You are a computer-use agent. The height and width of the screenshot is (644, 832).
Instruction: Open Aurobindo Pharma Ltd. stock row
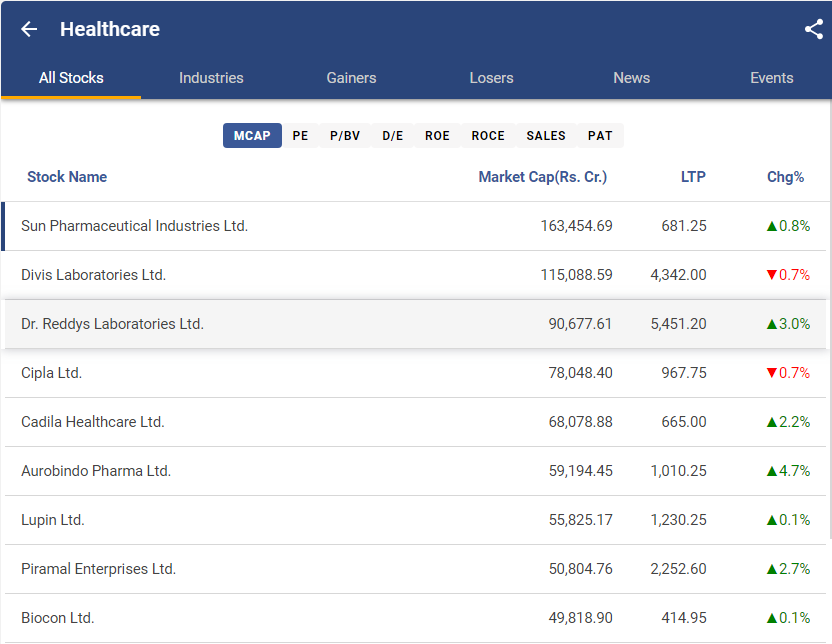coord(415,471)
